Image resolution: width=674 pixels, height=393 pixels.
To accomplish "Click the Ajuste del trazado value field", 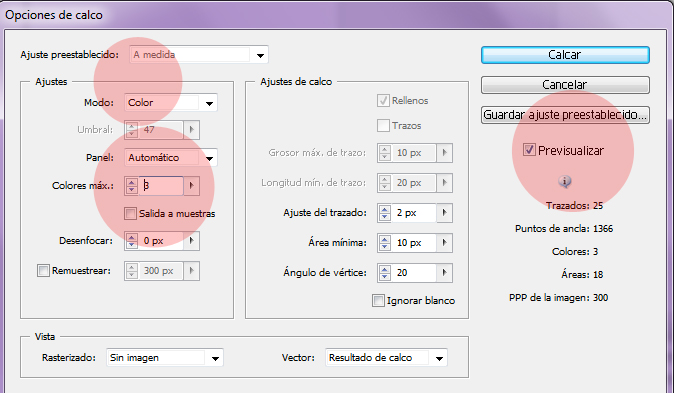I will tap(414, 213).
